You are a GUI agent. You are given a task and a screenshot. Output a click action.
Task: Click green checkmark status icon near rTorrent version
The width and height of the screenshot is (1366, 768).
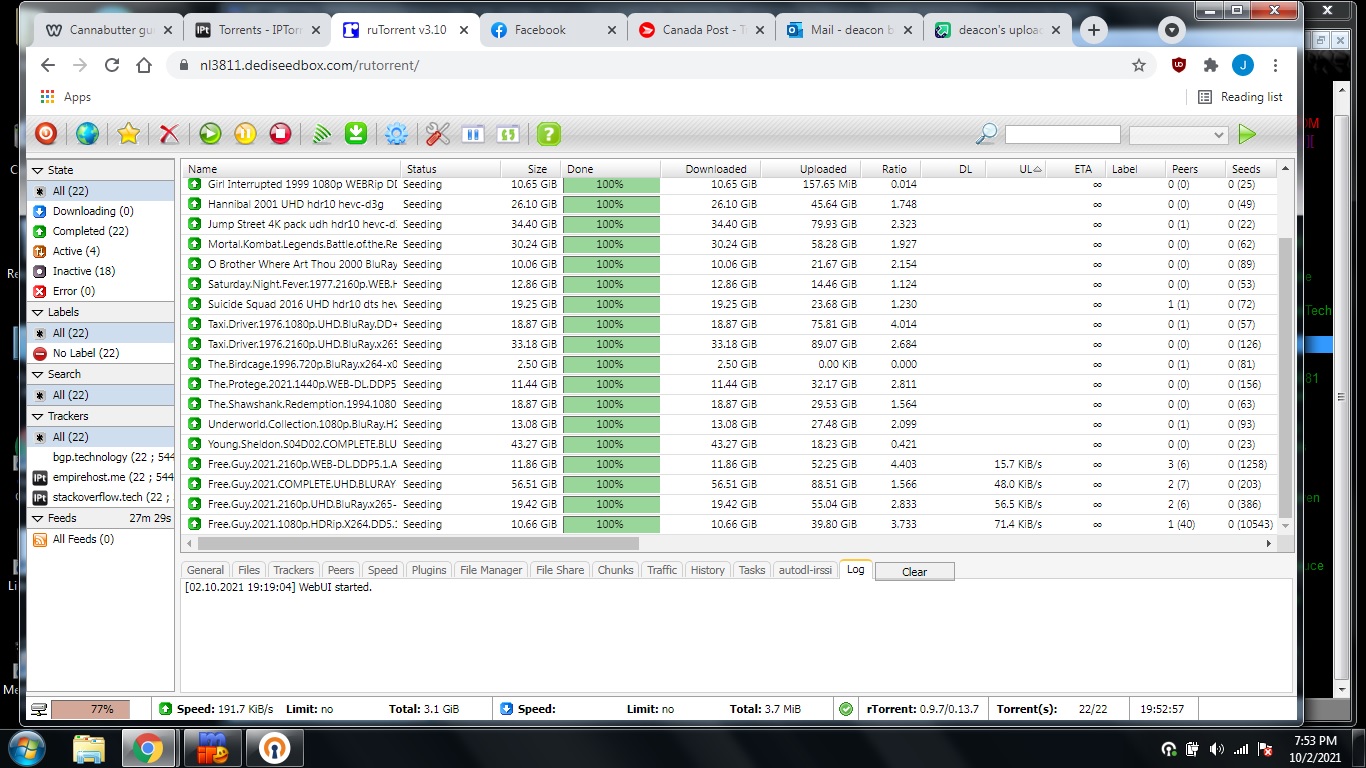pyautogui.click(x=846, y=709)
